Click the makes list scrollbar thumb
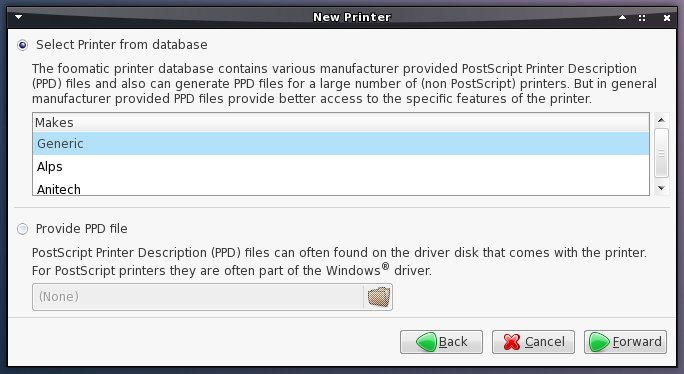684x374 pixels. (x=661, y=153)
